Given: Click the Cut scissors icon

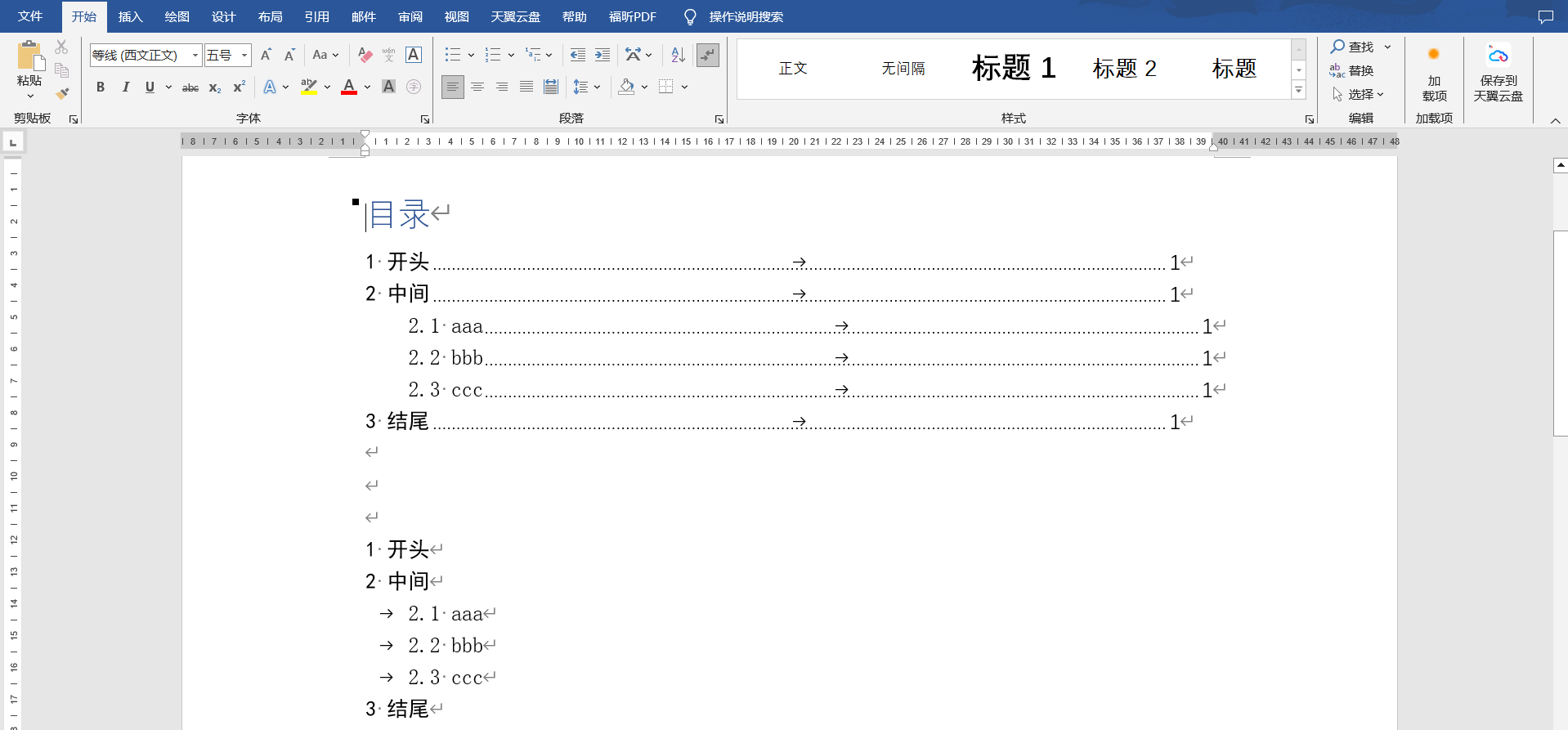Looking at the screenshot, I should pyautogui.click(x=62, y=47).
